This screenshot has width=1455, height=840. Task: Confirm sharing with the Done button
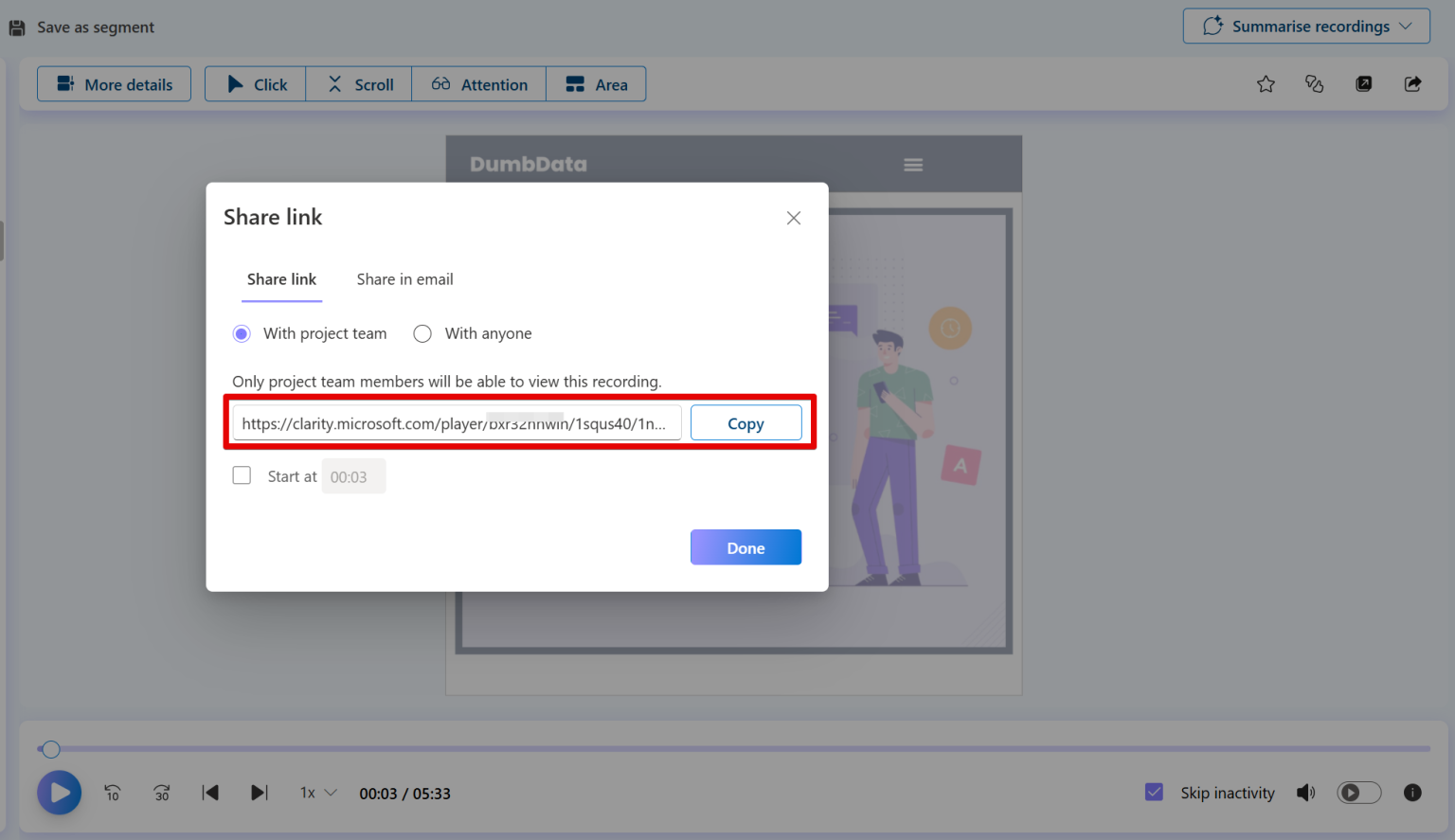tap(745, 547)
